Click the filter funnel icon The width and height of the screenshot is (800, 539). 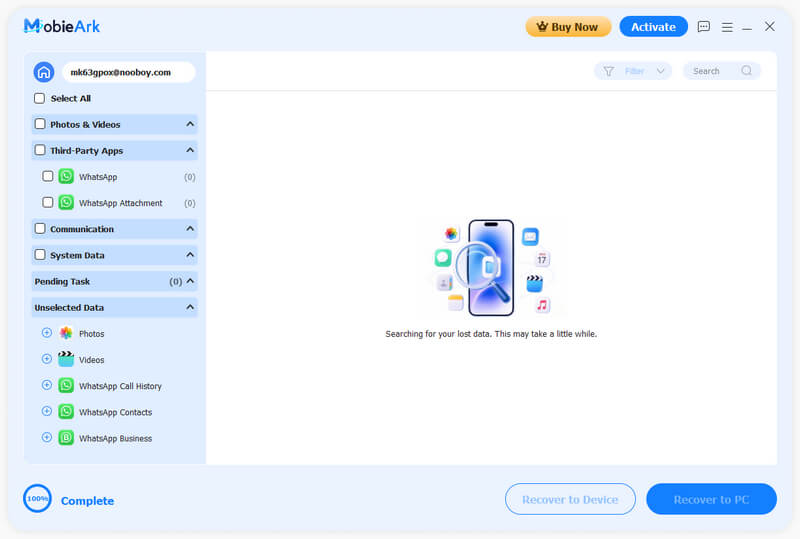pyautogui.click(x=608, y=71)
